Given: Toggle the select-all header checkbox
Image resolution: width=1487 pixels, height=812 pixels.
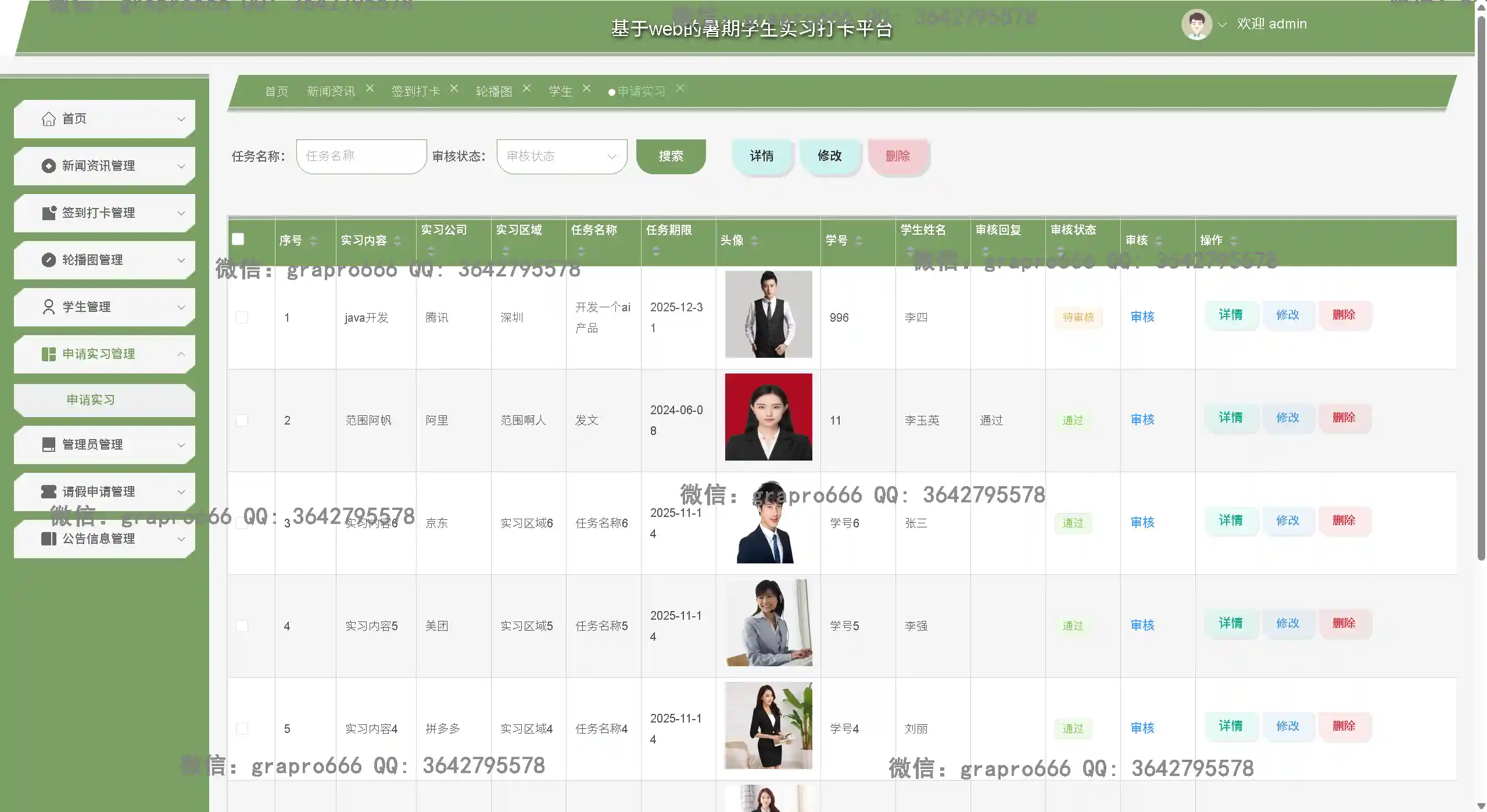Looking at the screenshot, I should [238, 239].
